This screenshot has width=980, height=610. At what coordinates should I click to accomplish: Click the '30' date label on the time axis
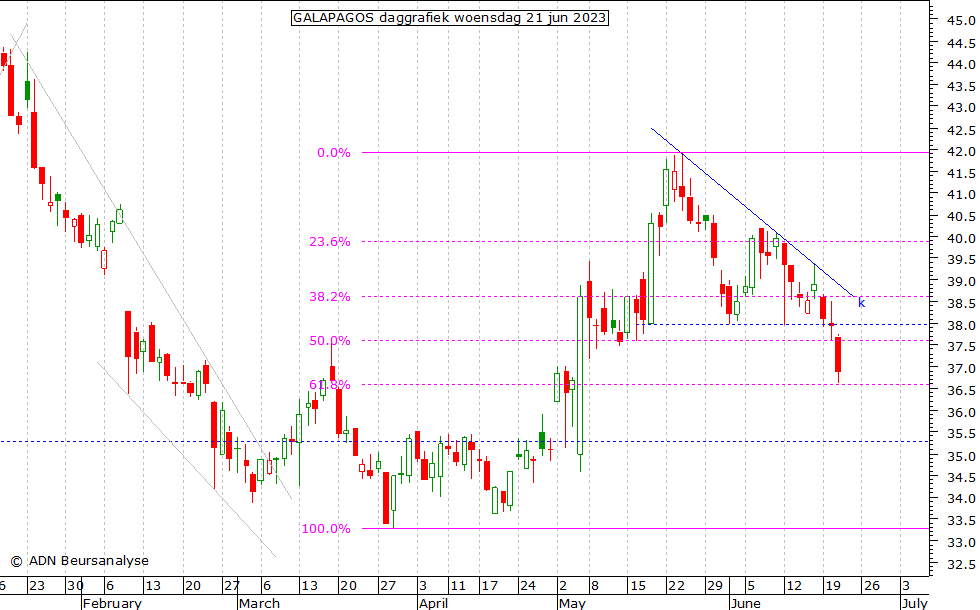coord(76,586)
